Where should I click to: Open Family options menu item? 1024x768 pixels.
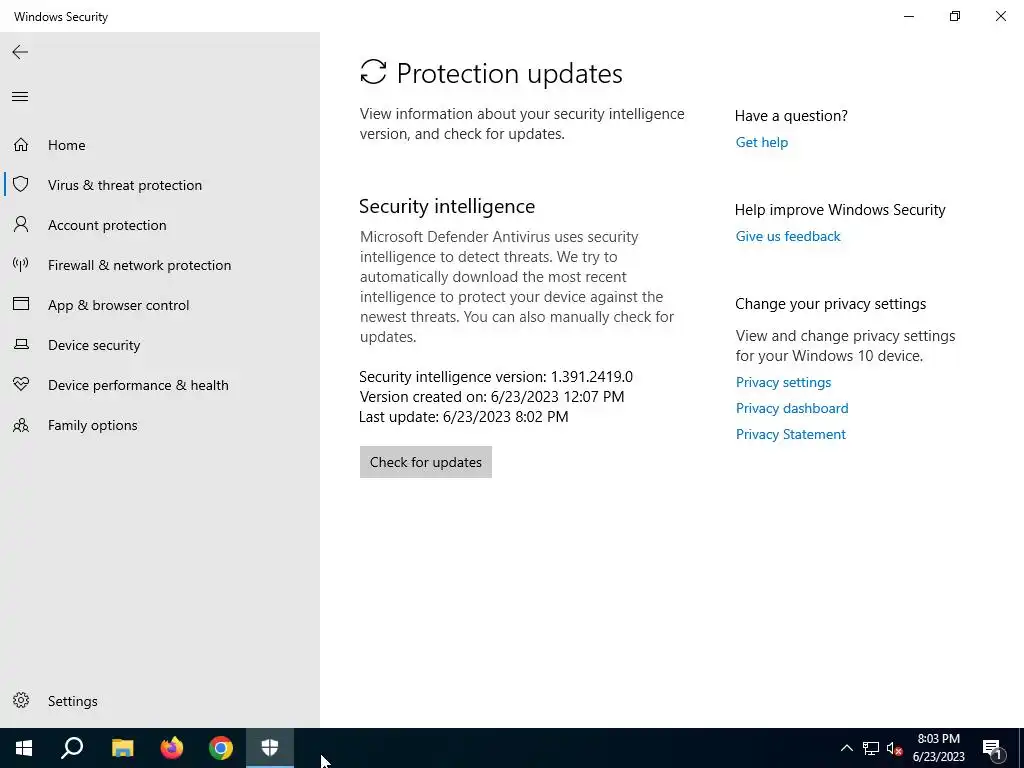point(160,425)
